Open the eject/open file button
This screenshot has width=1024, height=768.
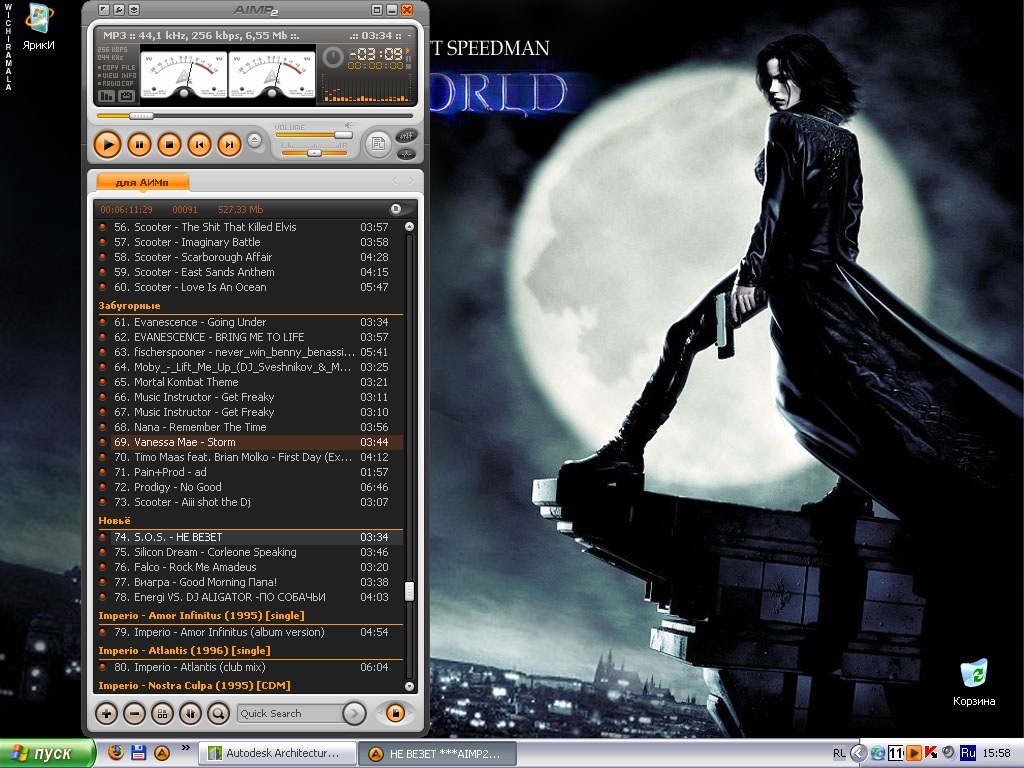point(255,141)
